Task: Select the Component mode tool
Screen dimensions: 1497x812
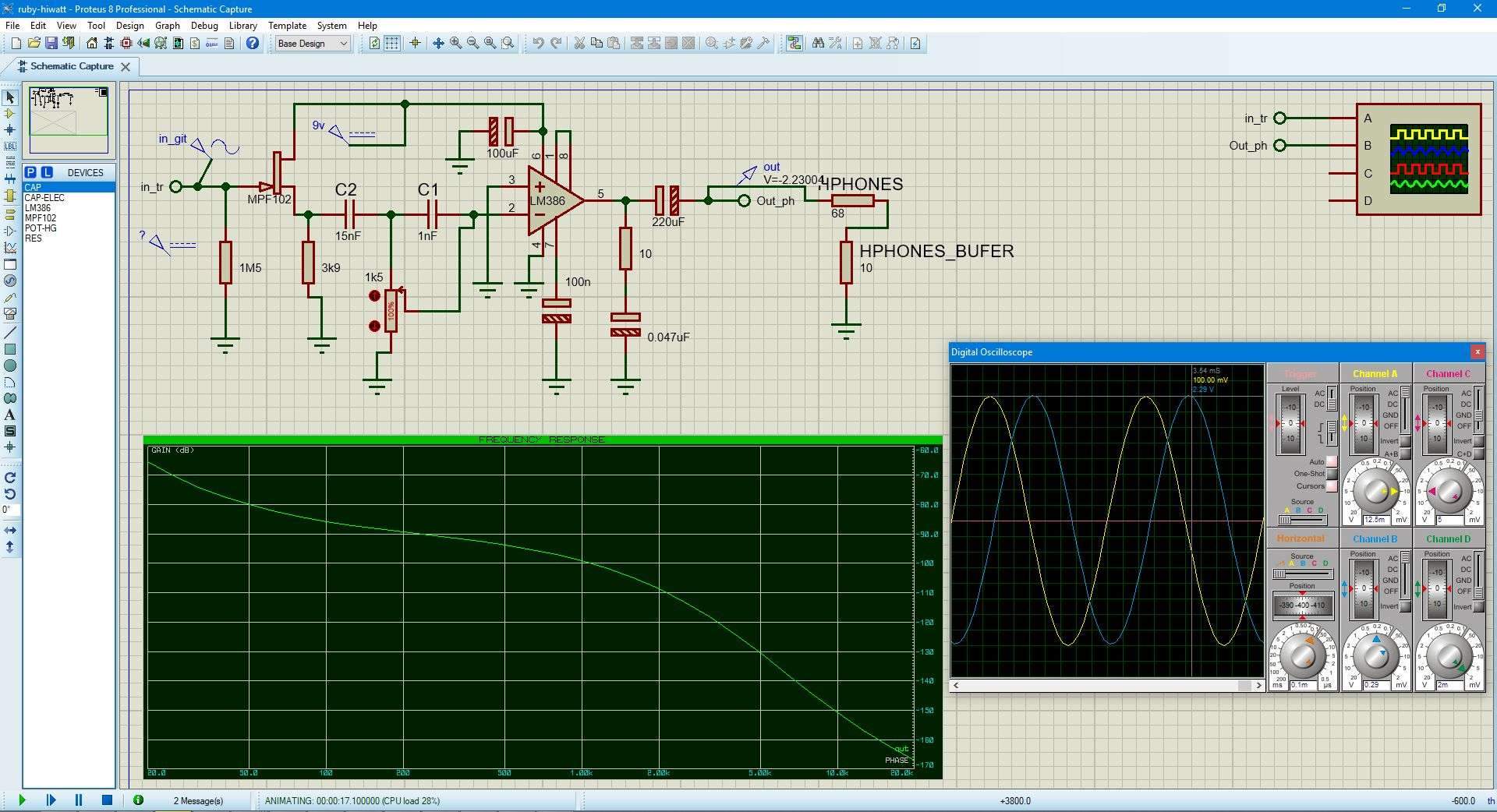Action: tap(10, 114)
